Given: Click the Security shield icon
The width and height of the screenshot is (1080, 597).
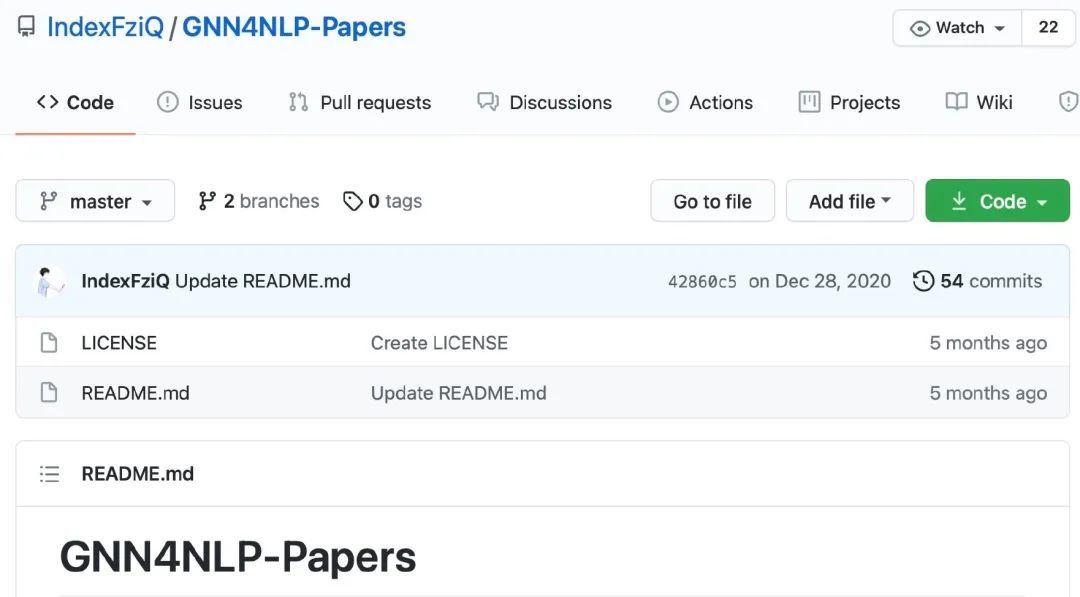Looking at the screenshot, I should 1068,103.
